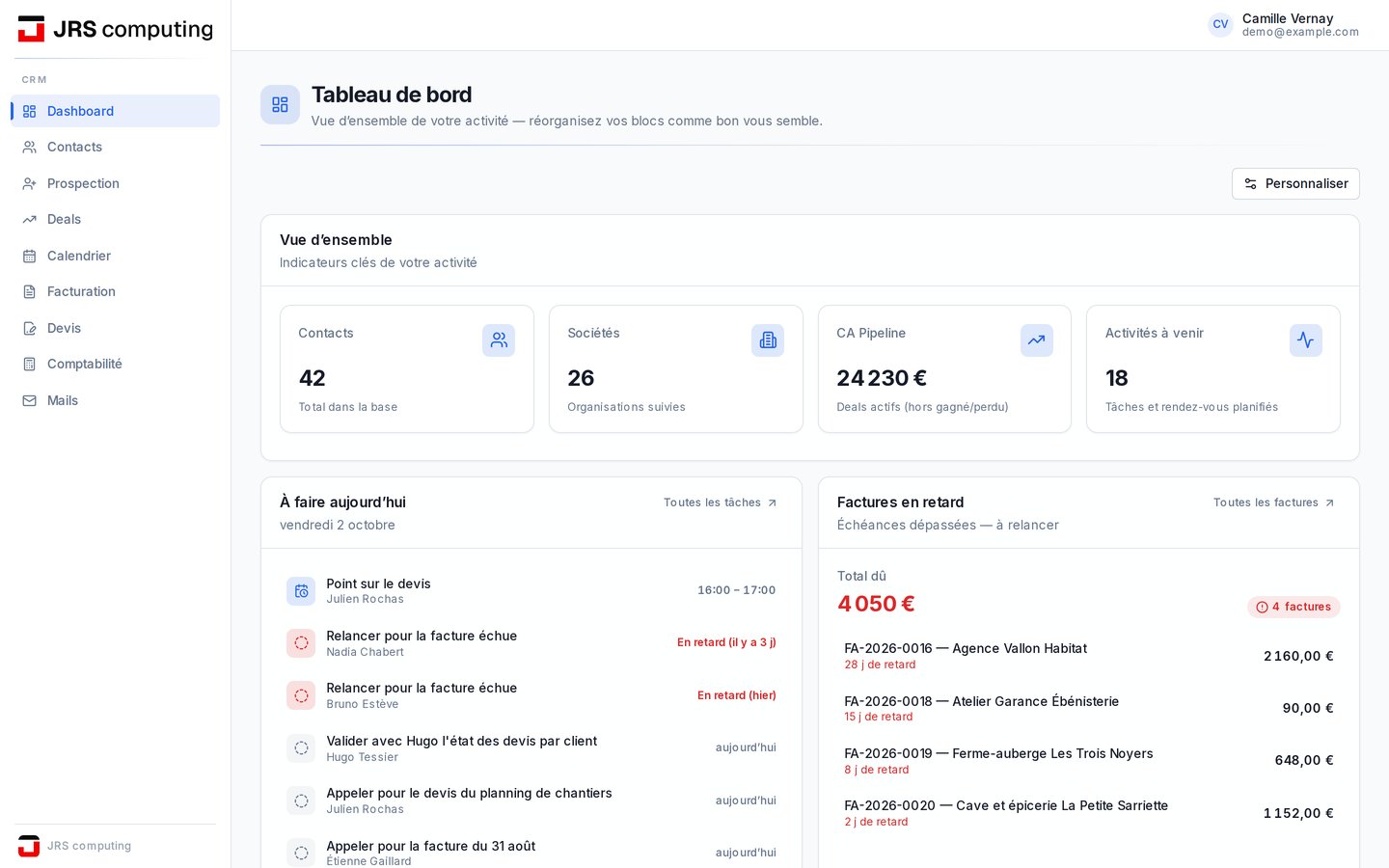Click the CA Pipeline trend icon
Viewport: 1389px width, 868px height.
click(1037, 340)
